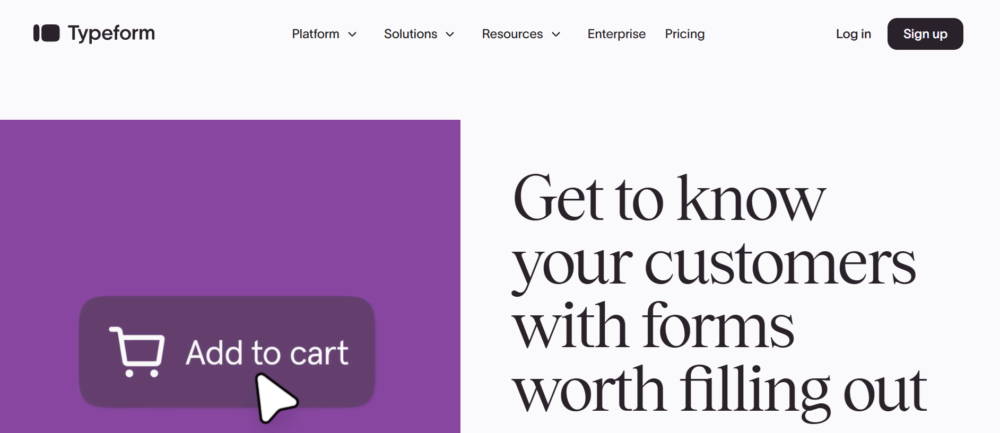Expand the chevron beside Resources
This screenshot has width=1000, height=433.
click(x=556, y=34)
